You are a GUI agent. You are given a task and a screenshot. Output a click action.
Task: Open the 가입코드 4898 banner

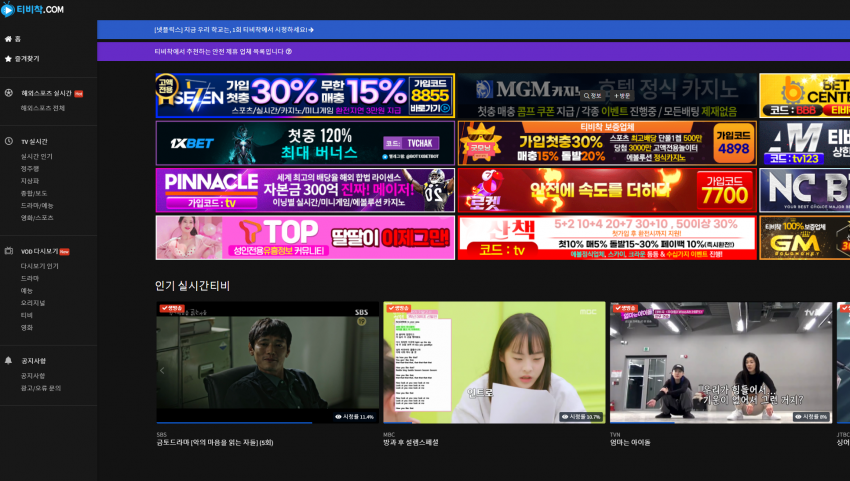[x=607, y=143]
